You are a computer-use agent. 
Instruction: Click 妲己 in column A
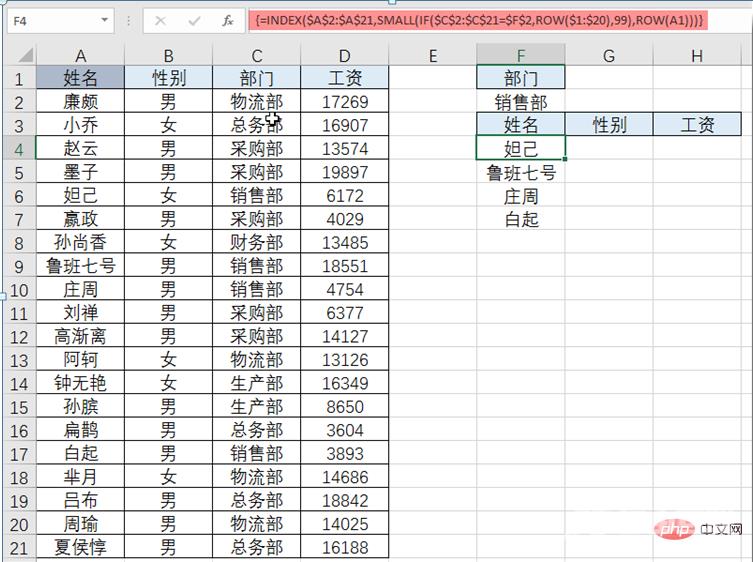coord(80,195)
